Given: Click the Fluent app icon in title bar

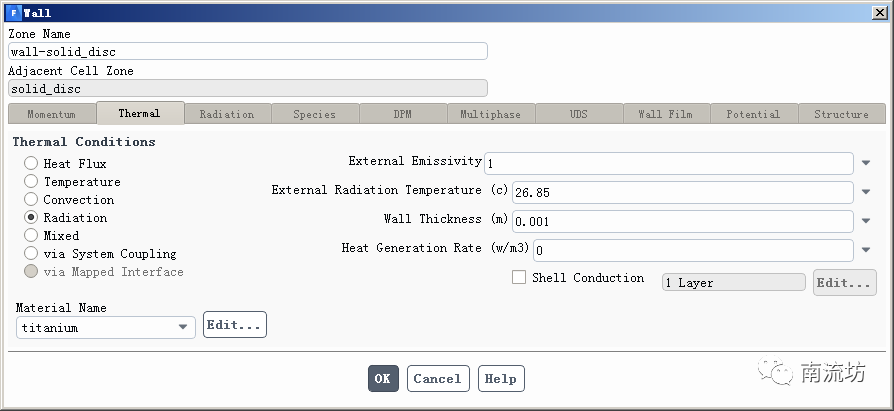Looking at the screenshot, I should coord(13,13).
